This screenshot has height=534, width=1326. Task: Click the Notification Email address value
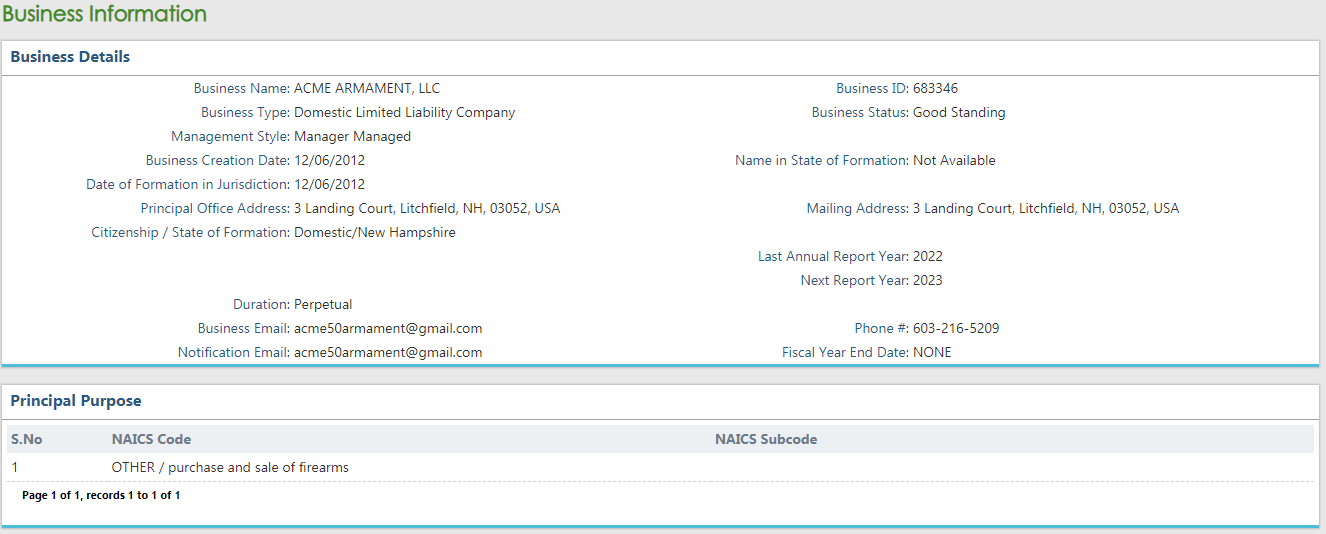point(388,352)
